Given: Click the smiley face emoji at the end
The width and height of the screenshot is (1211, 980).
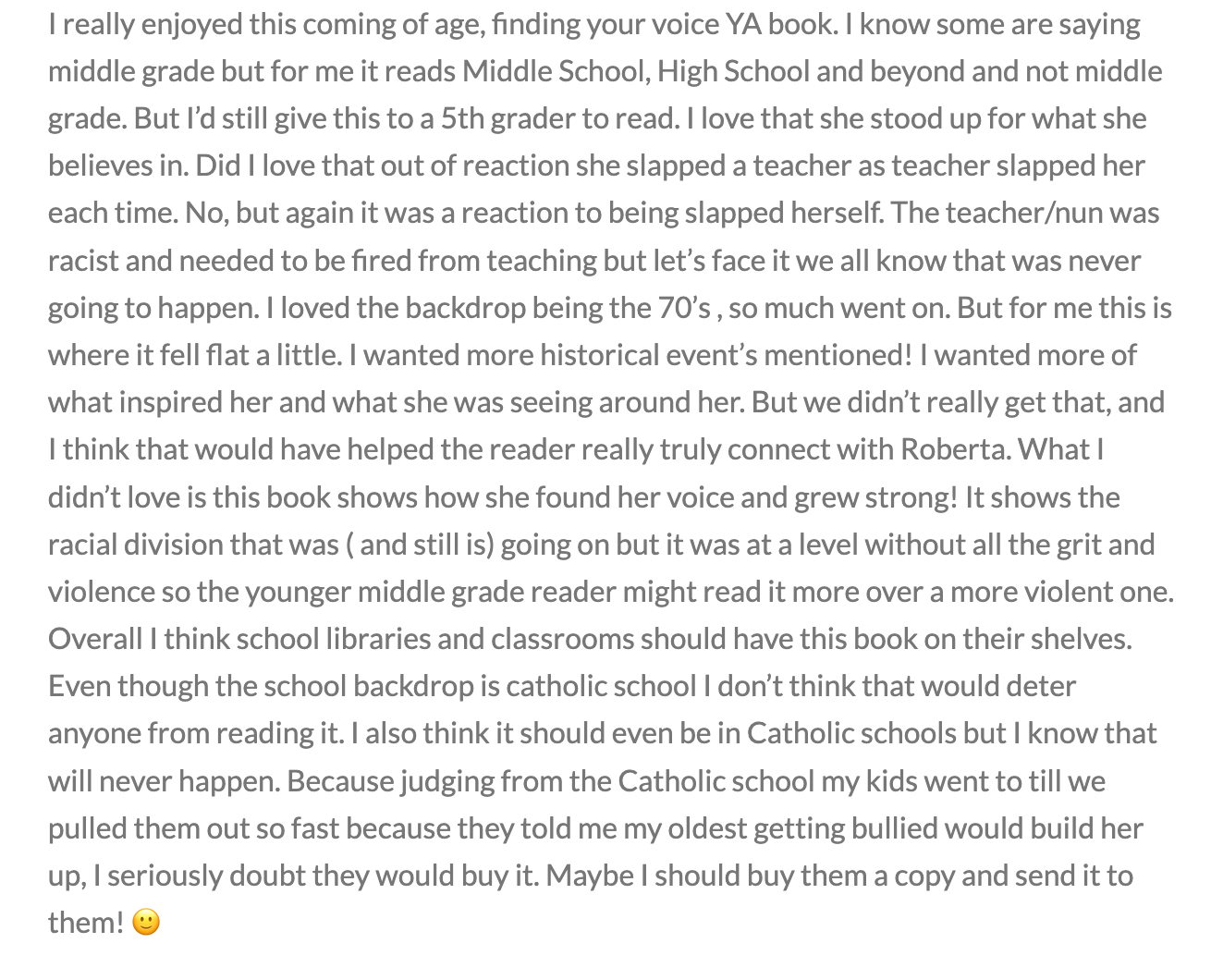Looking at the screenshot, I should point(146,923).
